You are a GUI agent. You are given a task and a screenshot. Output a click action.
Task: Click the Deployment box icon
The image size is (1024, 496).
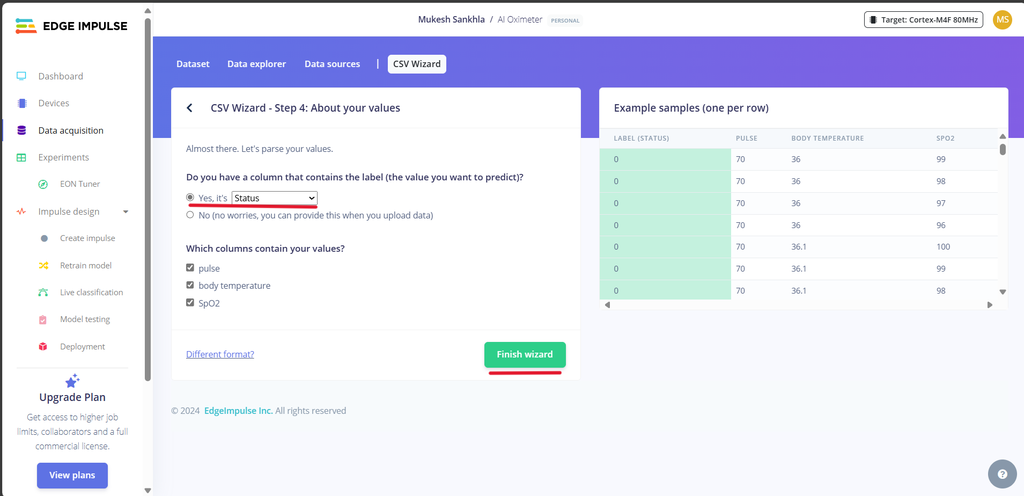click(x=44, y=347)
